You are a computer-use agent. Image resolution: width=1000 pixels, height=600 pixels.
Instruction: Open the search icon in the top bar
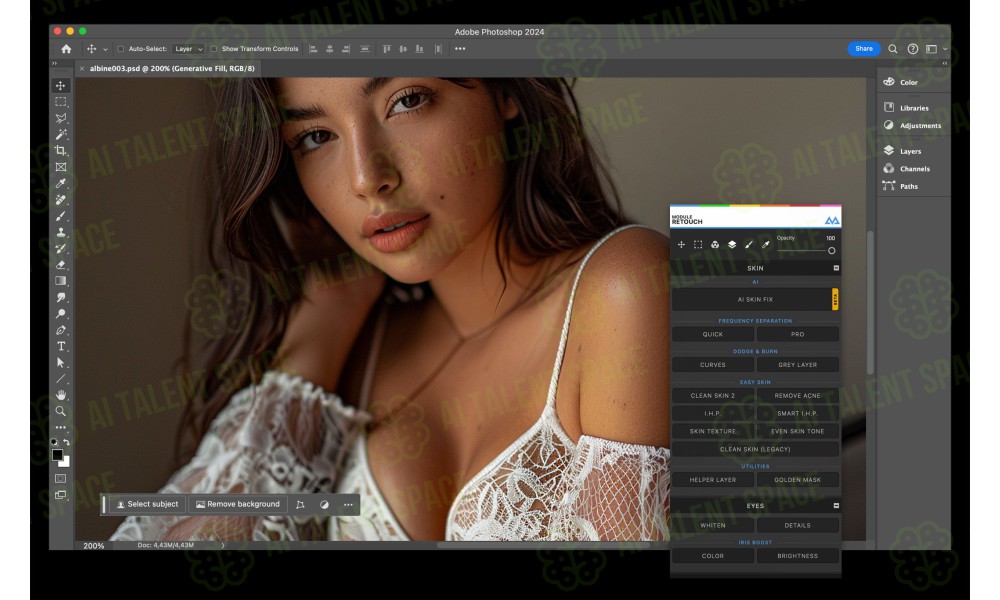pos(893,48)
